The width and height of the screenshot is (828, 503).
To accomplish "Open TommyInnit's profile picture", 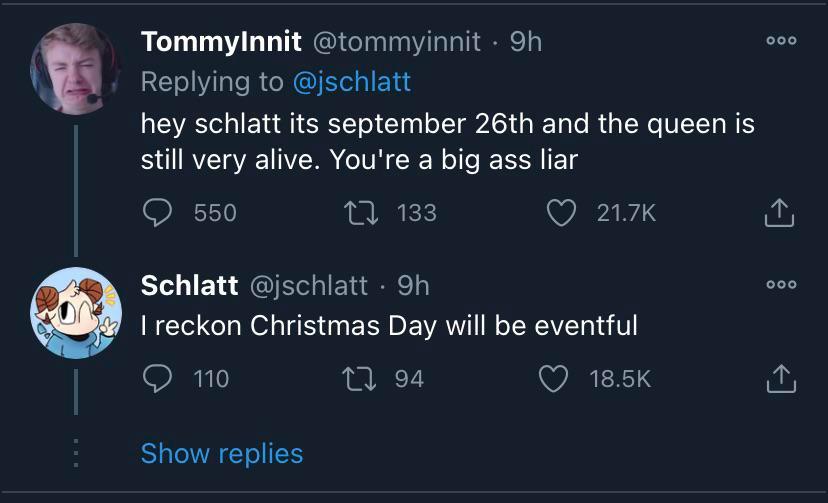I will [x=75, y=68].
